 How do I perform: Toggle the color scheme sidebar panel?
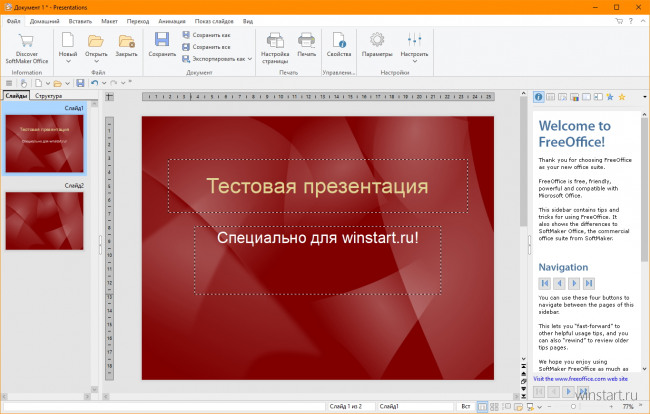(x=574, y=97)
